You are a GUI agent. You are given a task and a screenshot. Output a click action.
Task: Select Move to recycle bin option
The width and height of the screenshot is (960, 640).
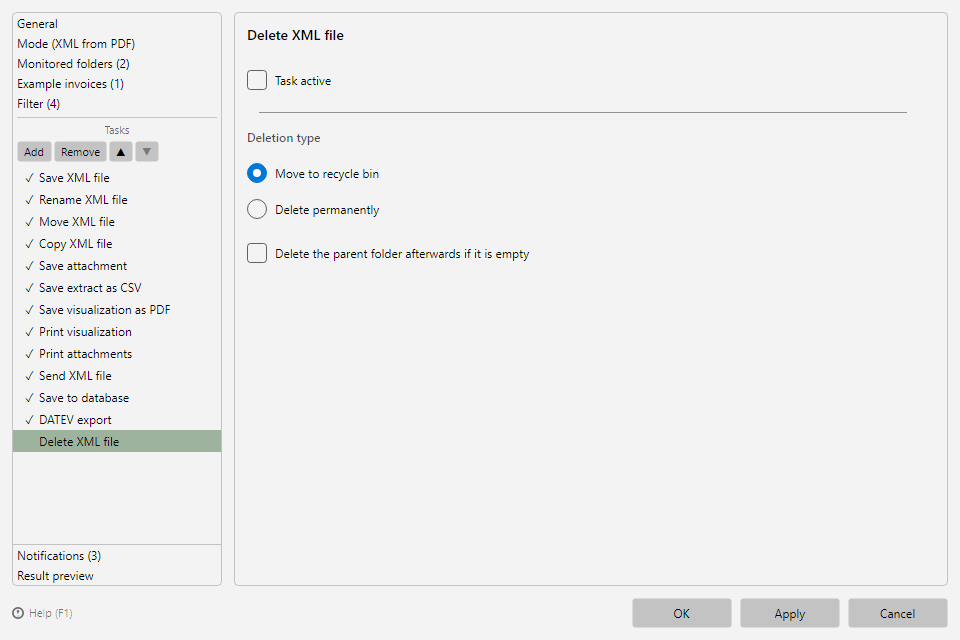click(x=257, y=173)
